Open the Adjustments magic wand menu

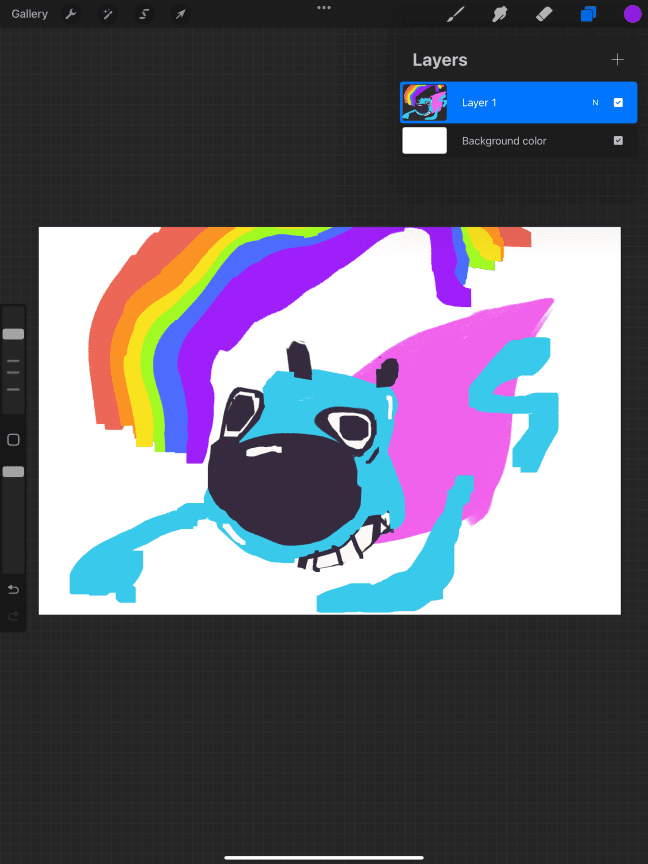pos(107,14)
